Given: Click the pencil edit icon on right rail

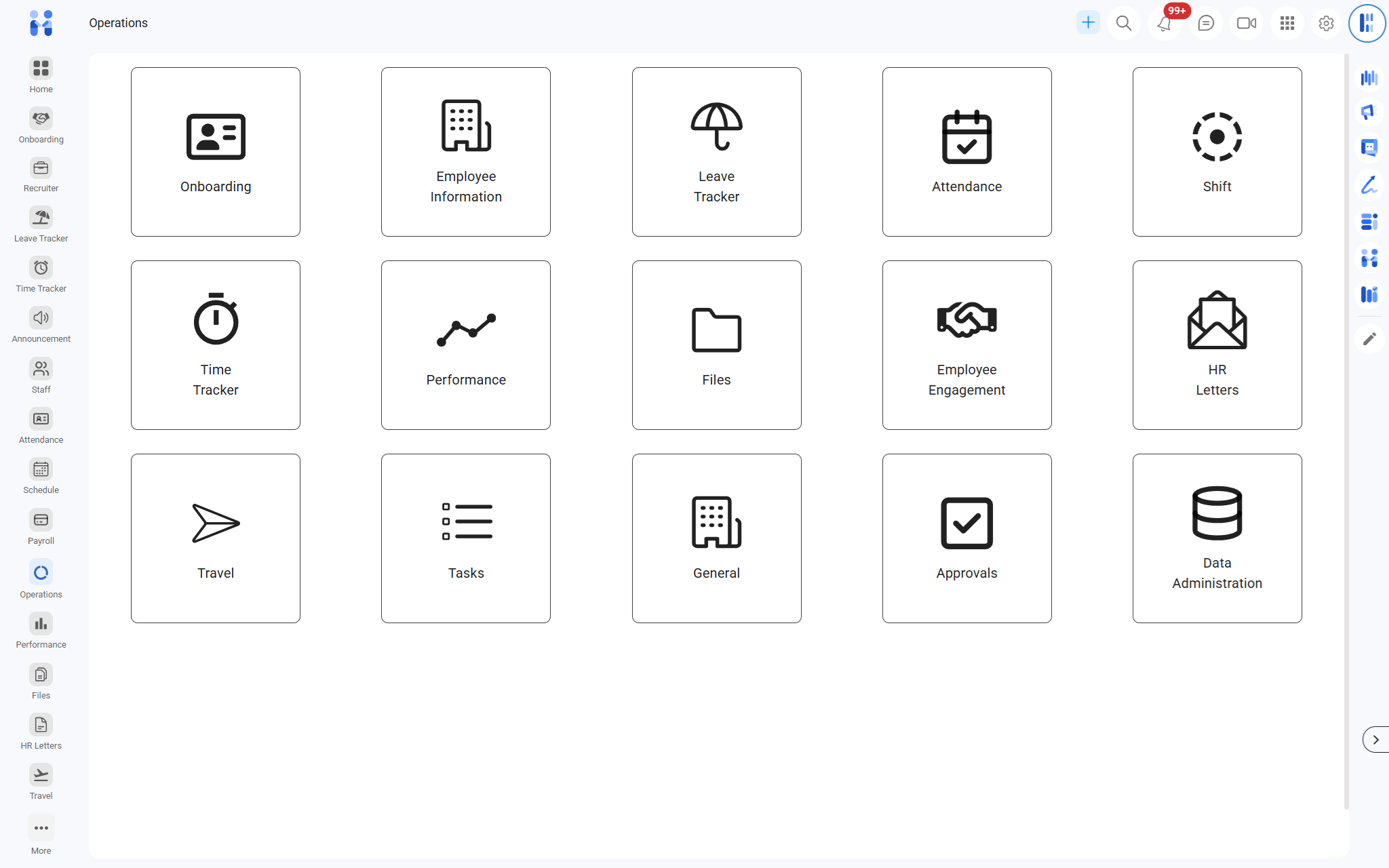Looking at the screenshot, I should [x=1369, y=338].
